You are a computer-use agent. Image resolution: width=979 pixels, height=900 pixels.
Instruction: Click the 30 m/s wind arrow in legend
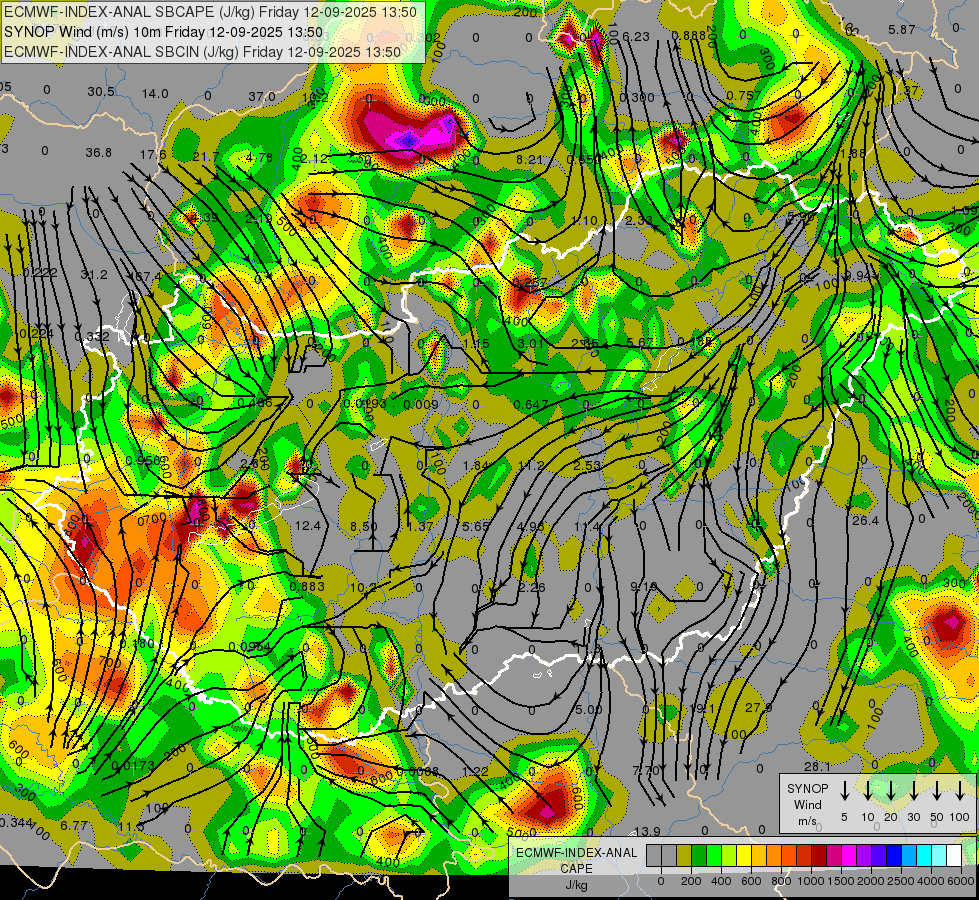click(913, 791)
